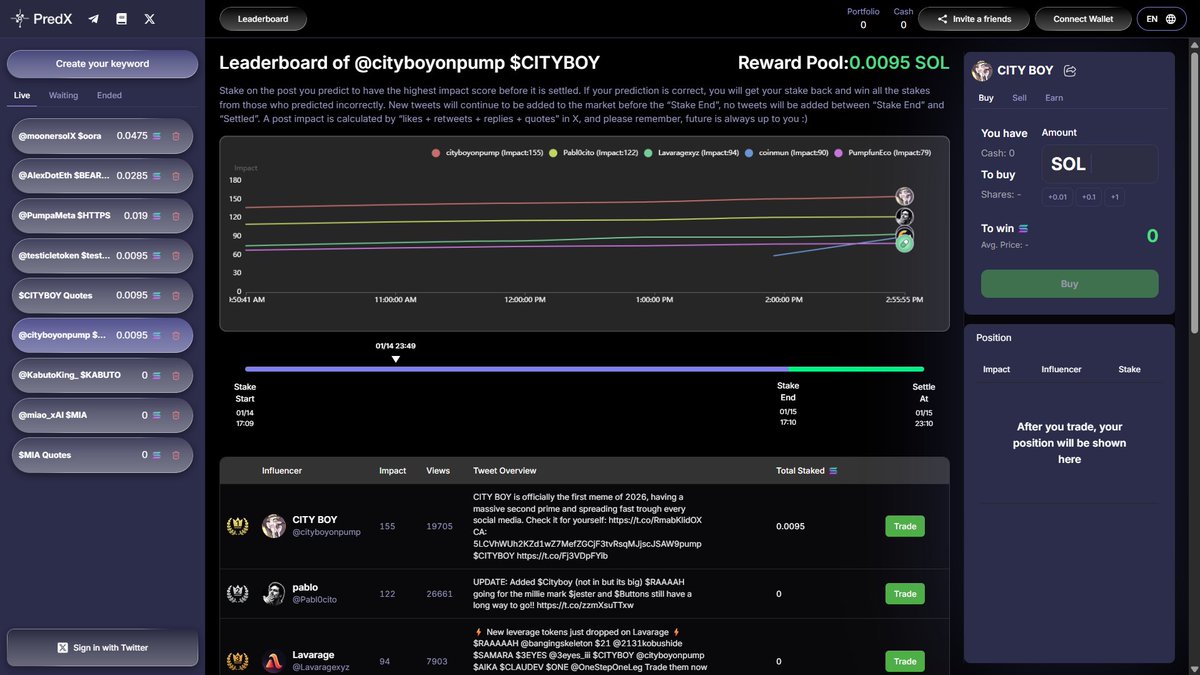Select the Sell tab in trade panel
Screen dimensions: 1200x675
pyautogui.click(x=1019, y=98)
